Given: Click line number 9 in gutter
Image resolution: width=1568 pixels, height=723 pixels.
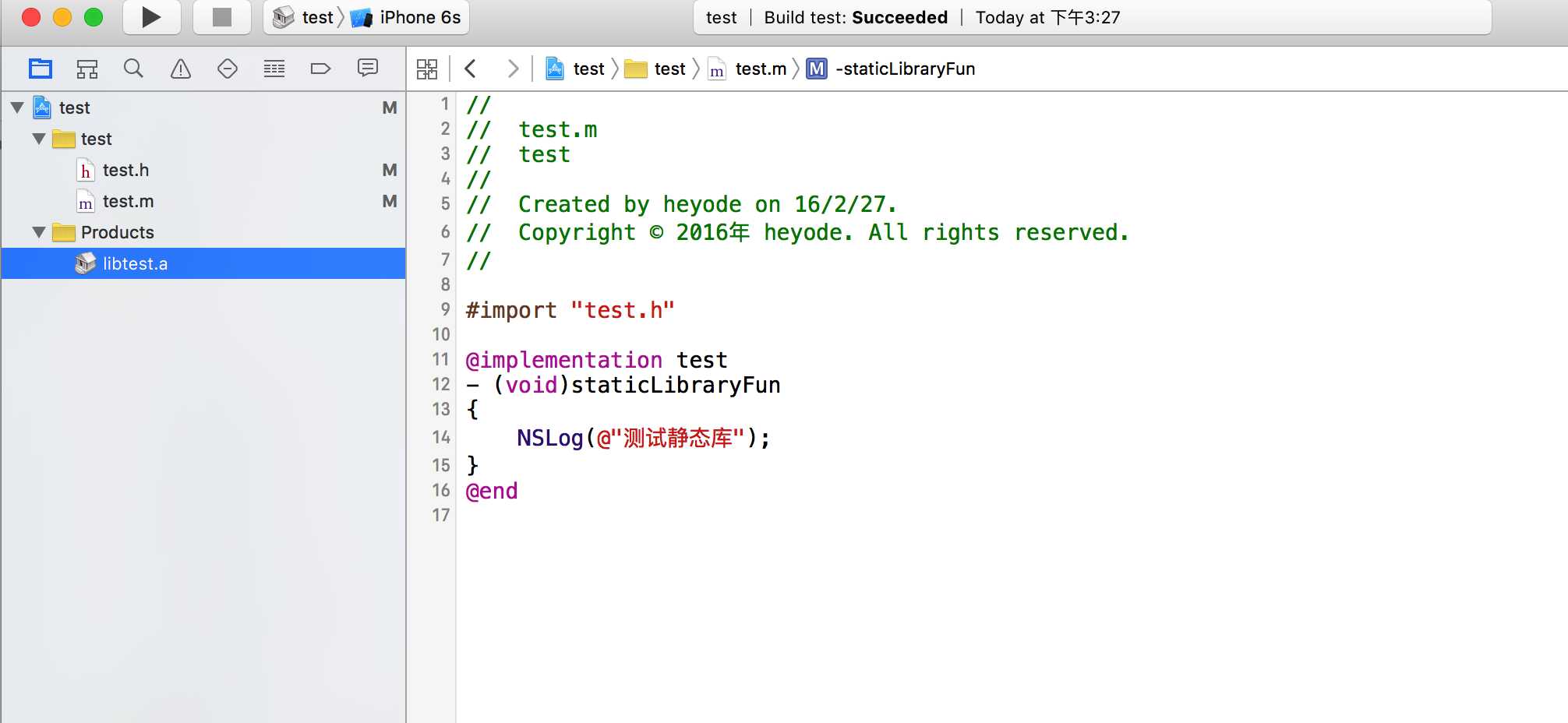Looking at the screenshot, I should (446, 309).
